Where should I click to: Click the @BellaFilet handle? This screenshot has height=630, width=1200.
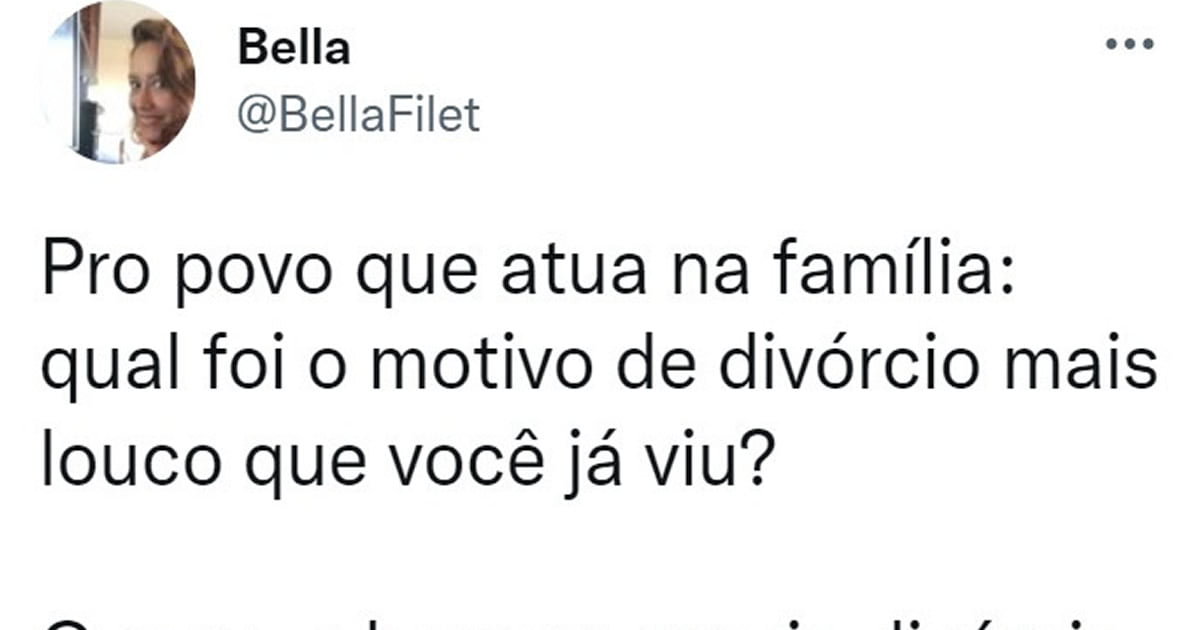pyautogui.click(x=358, y=116)
